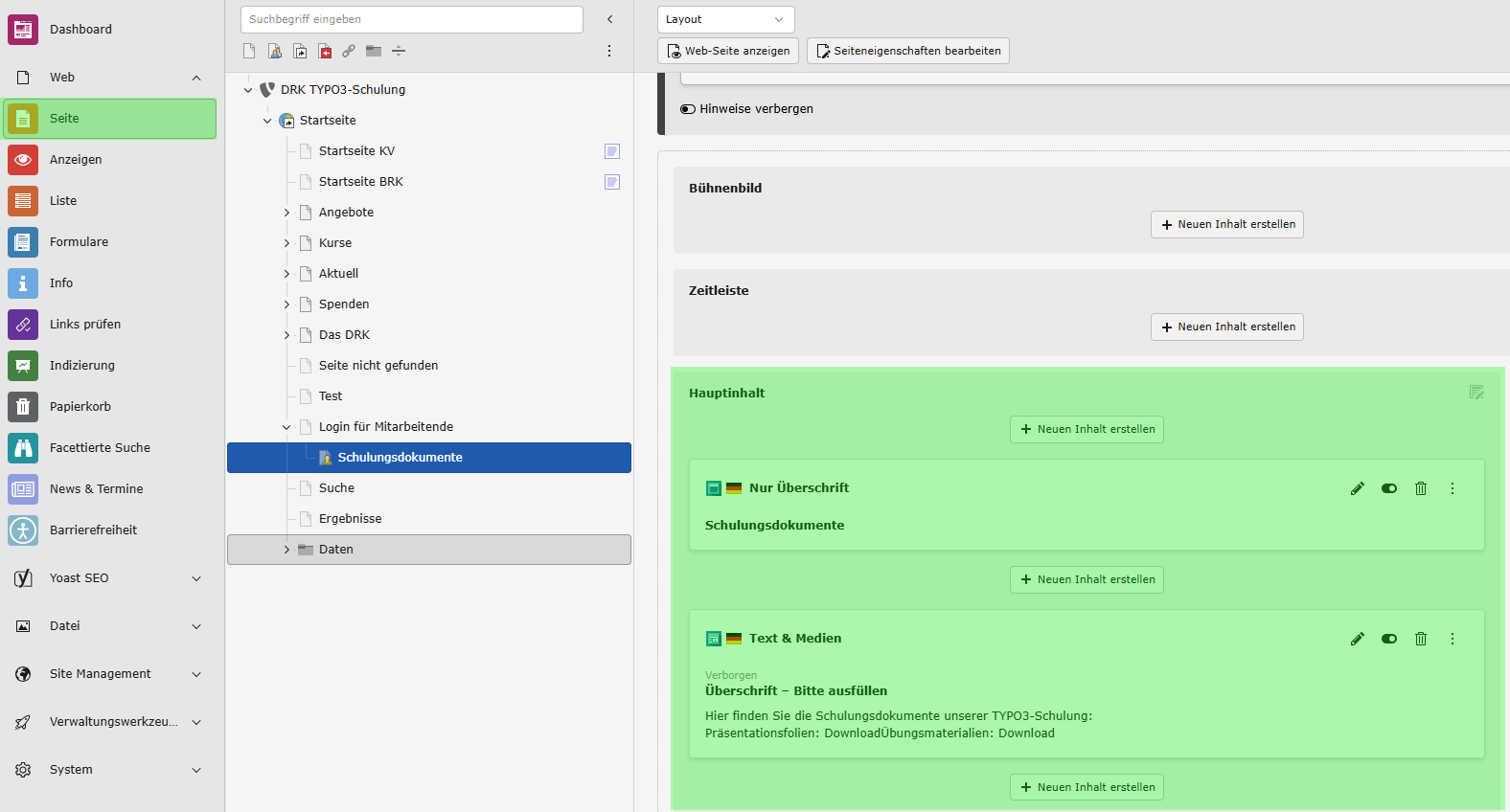
Task: Edit the Hauptinhalt column icon
Action: pyautogui.click(x=1476, y=392)
